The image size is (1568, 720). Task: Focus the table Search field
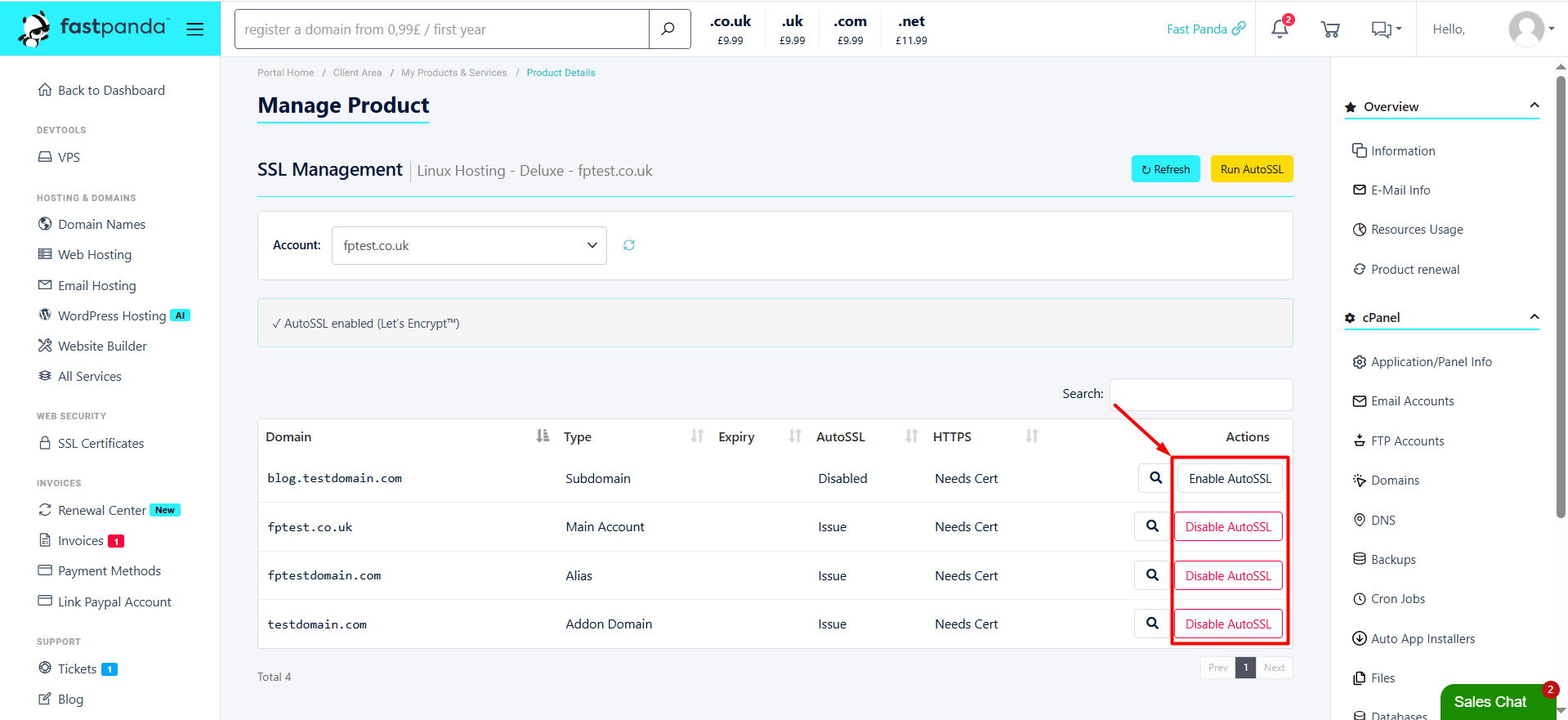click(x=1201, y=394)
